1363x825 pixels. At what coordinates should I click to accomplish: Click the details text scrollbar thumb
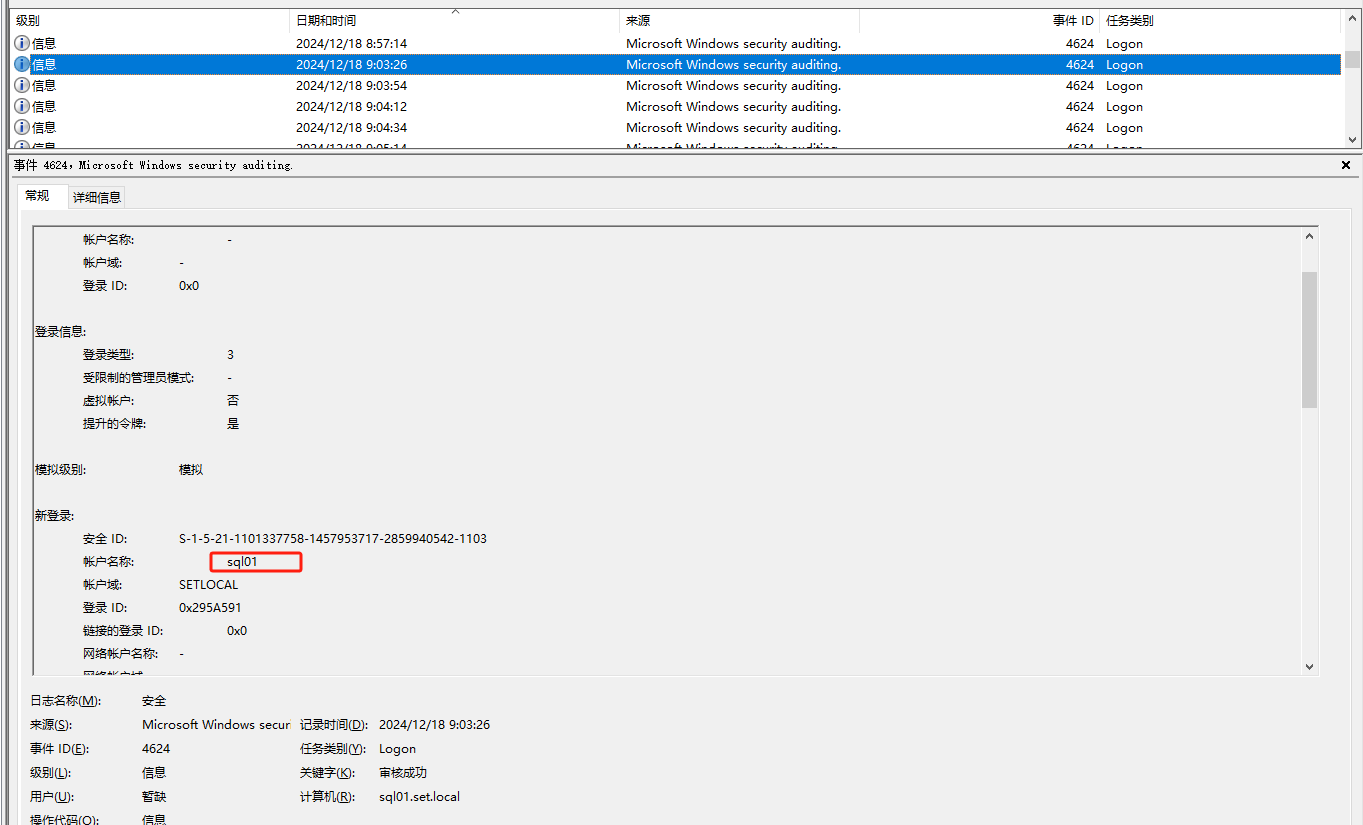pos(1309,339)
